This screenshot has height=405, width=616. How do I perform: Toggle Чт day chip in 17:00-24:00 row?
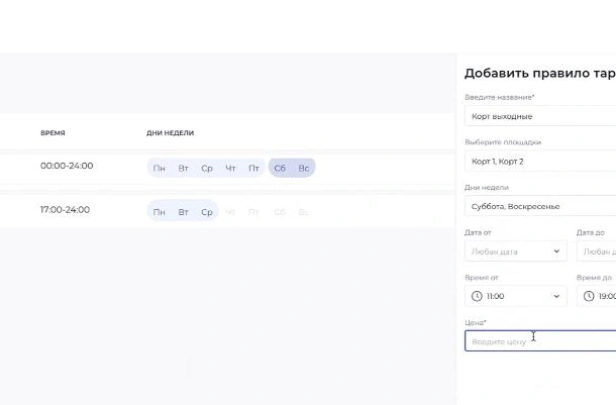tap(231, 212)
